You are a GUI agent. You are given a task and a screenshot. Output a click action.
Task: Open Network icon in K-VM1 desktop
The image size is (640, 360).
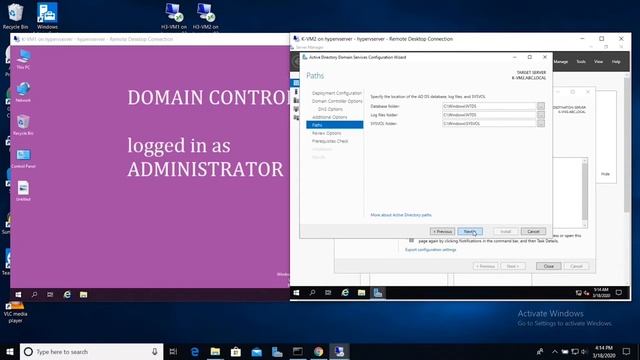23,92
